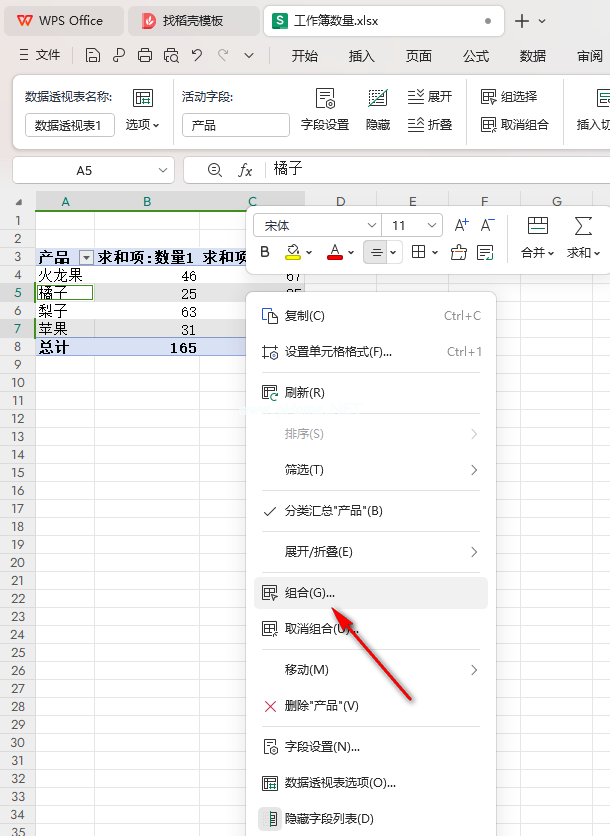Open 移动(M) submenu
The width and height of the screenshot is (610, 836).
coord(371,670)
